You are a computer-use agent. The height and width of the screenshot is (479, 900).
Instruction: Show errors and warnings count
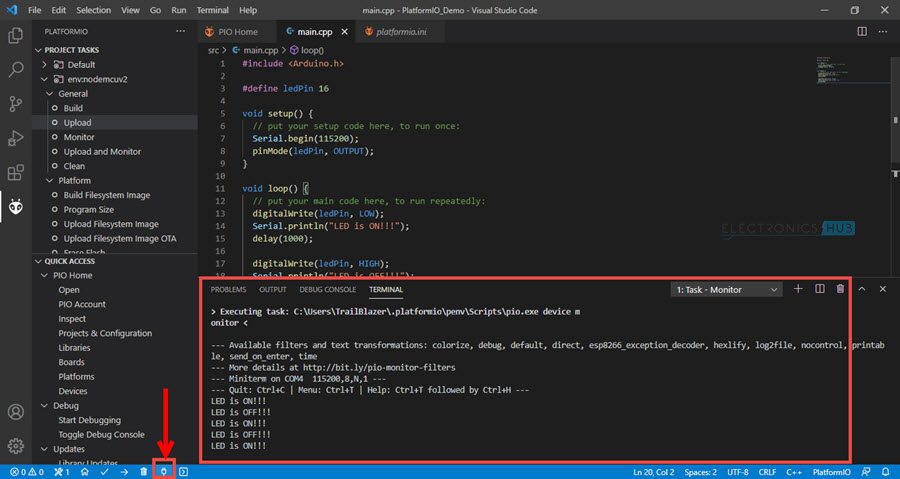pos(26,472)
